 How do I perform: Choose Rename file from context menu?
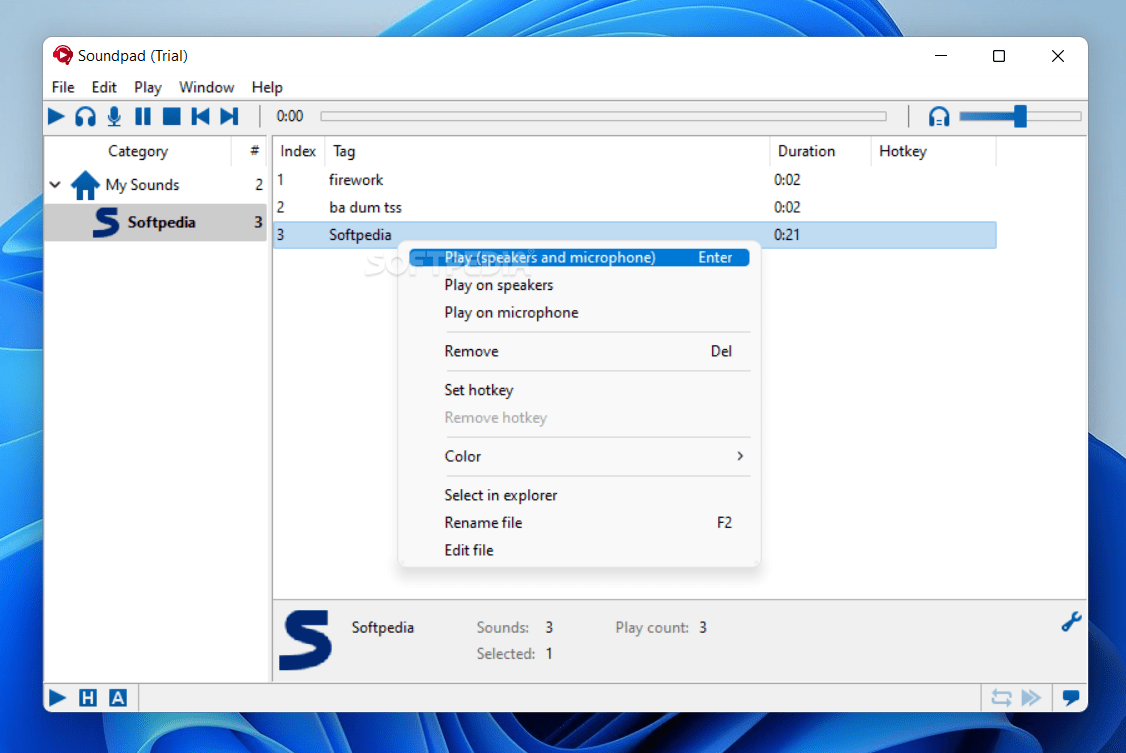coord(580,523)
